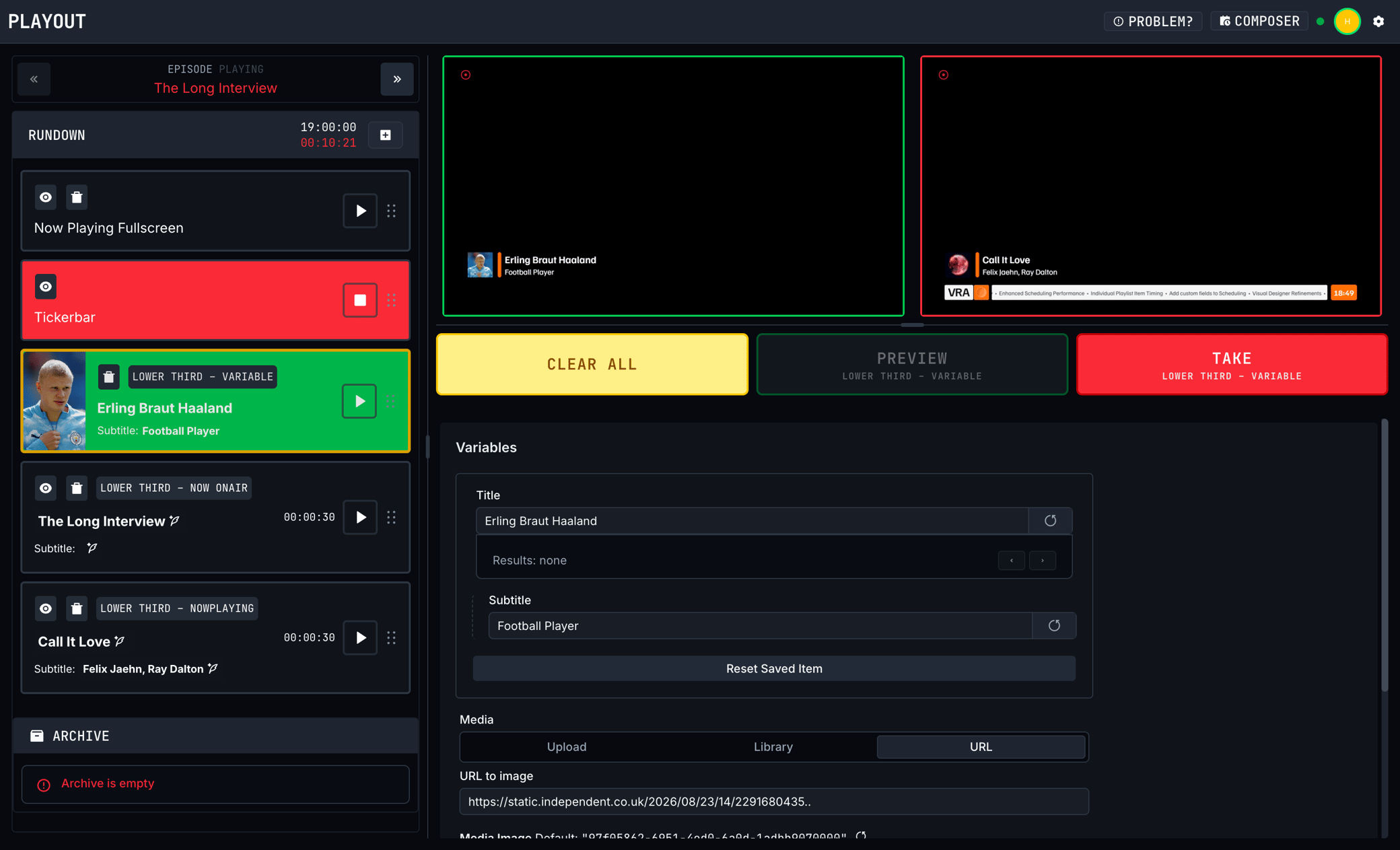The height and width of the screenshot is (850, 1400).
Task: Click the CLEAR ALL button
Action: [592, 364]
